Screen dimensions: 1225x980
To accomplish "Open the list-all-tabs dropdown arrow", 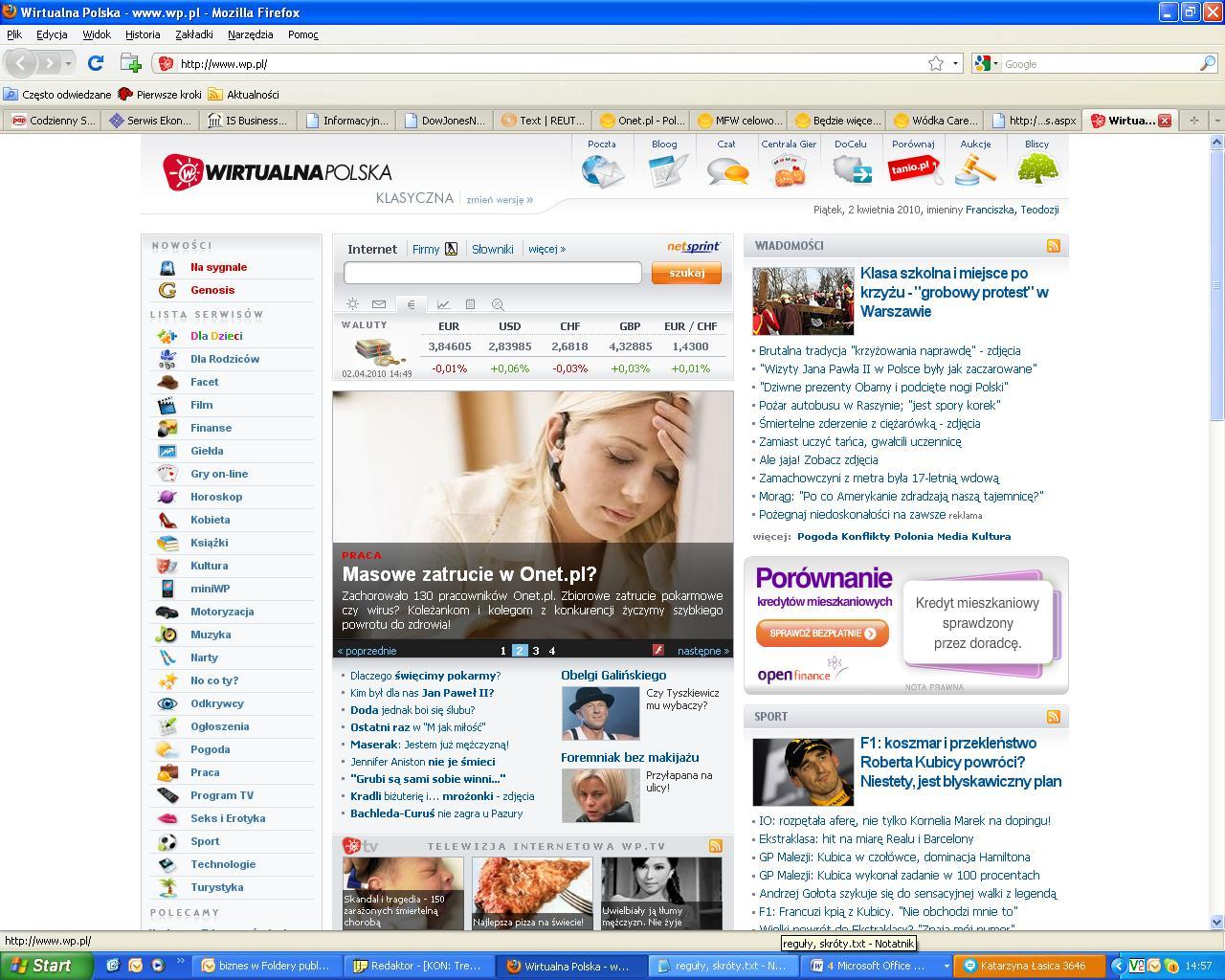I will point(1216,121).
